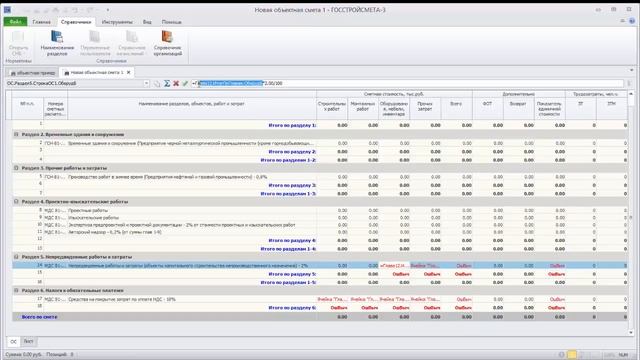Image resolution: width=640 pixels, height=360 pixels.
Task: Click the ФОТ column header
Action: pyautogui.click(x=488, y=109)
